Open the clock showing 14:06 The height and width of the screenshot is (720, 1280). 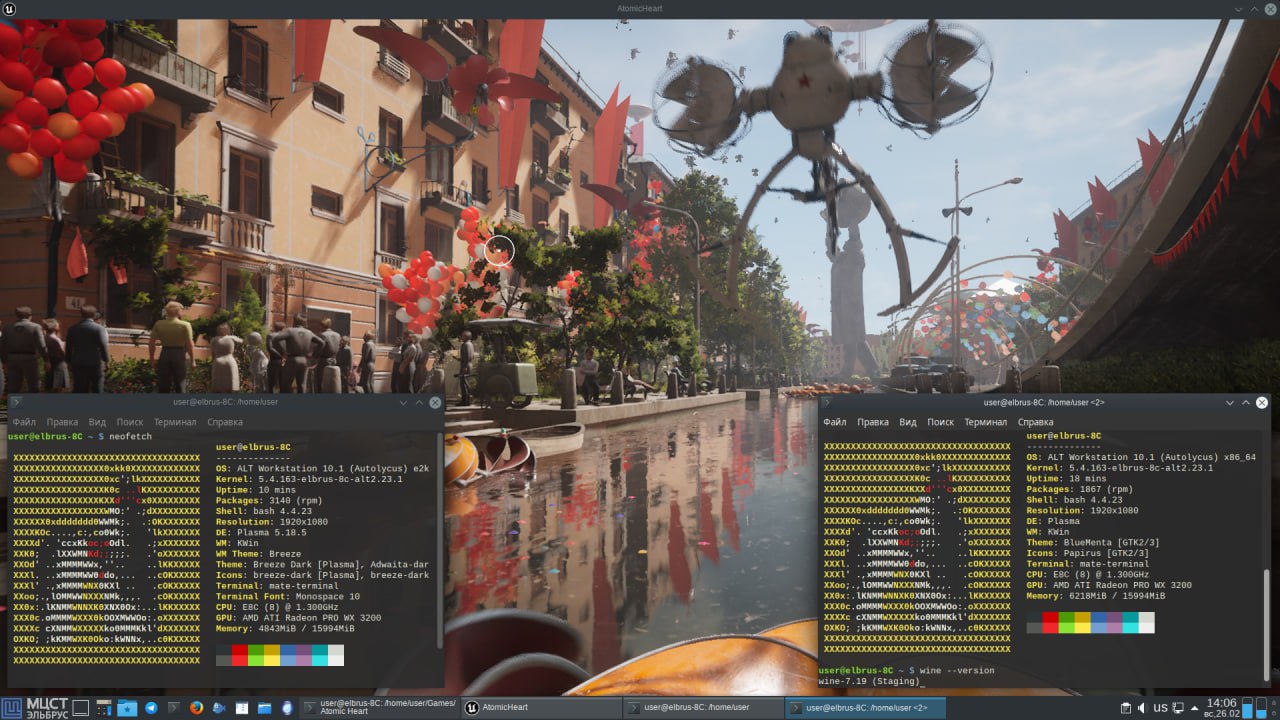(1221, 708)
